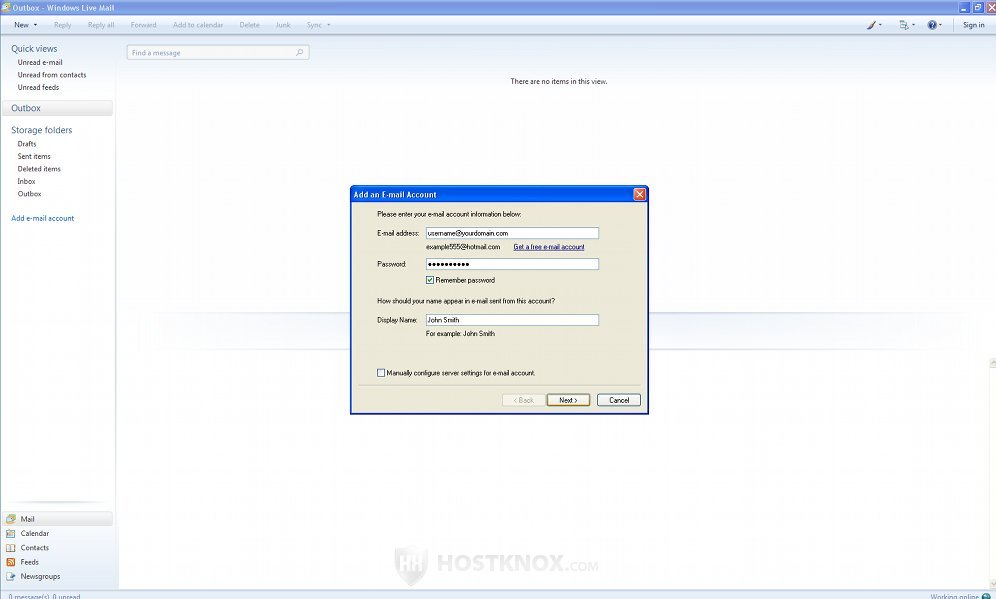
Task: Click 'For example: John Smith' hint text
Action: 460,333
